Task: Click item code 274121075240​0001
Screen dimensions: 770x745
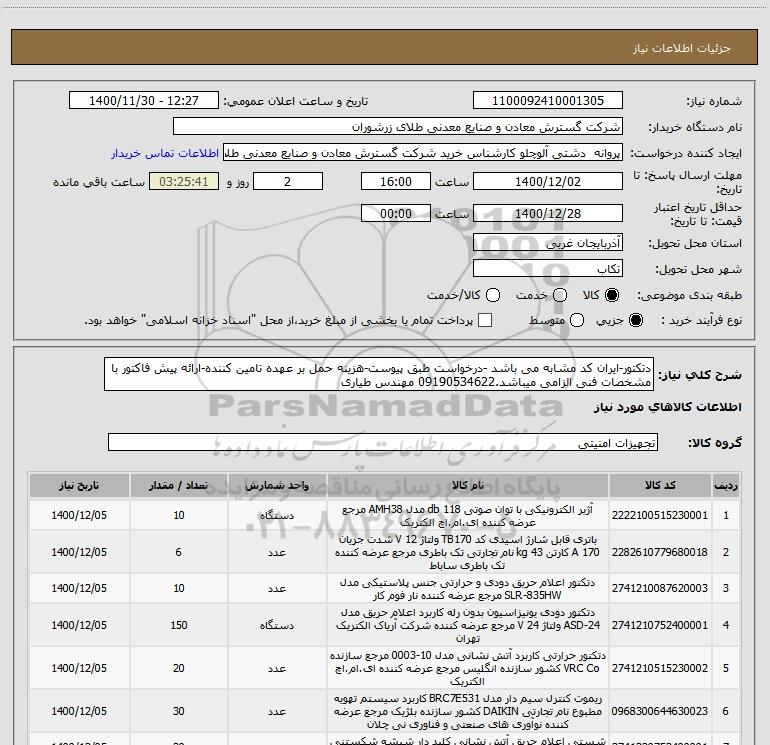Action: click(660, 625)
